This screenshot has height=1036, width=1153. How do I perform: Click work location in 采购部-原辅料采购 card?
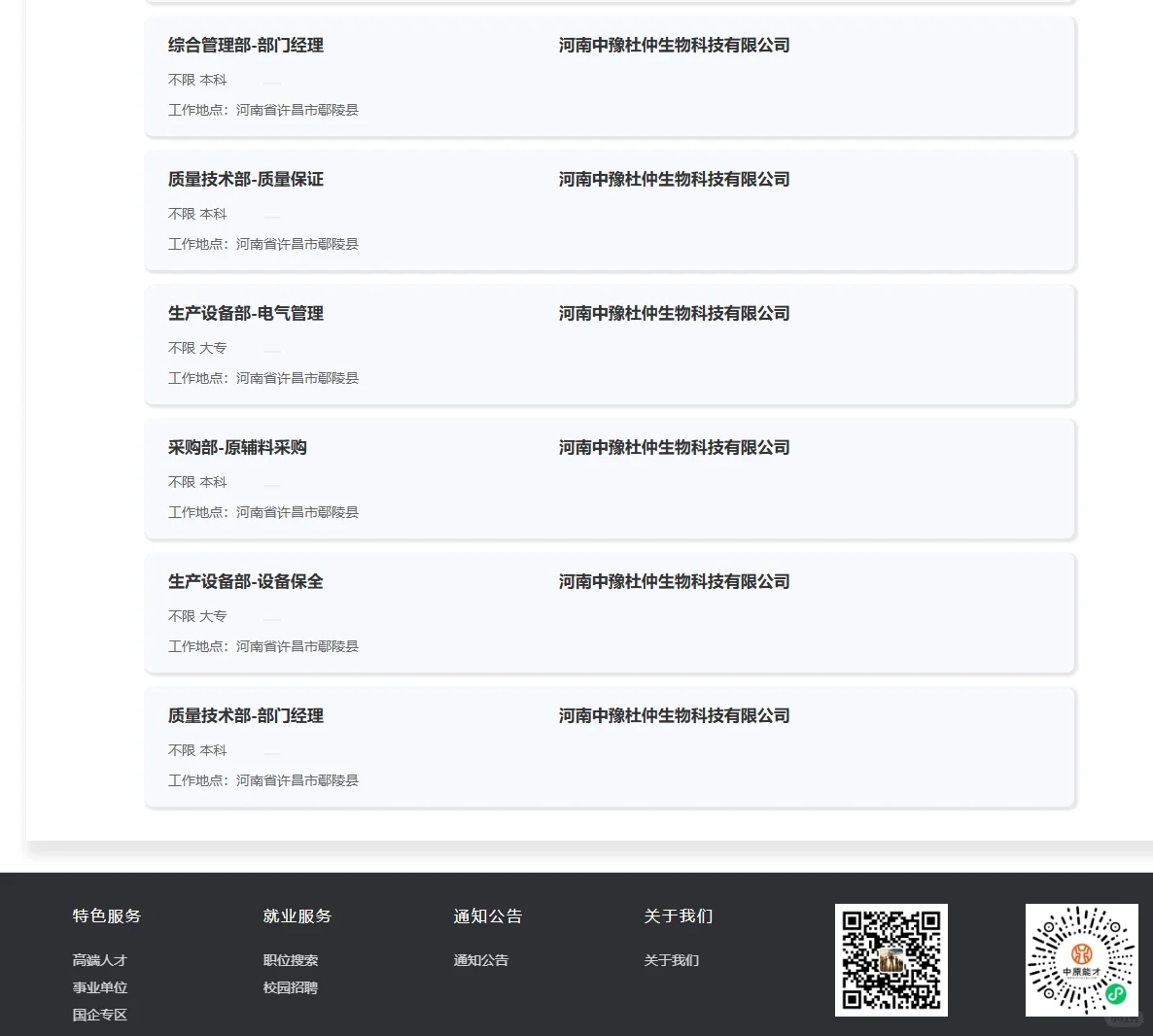pos(263,512)
